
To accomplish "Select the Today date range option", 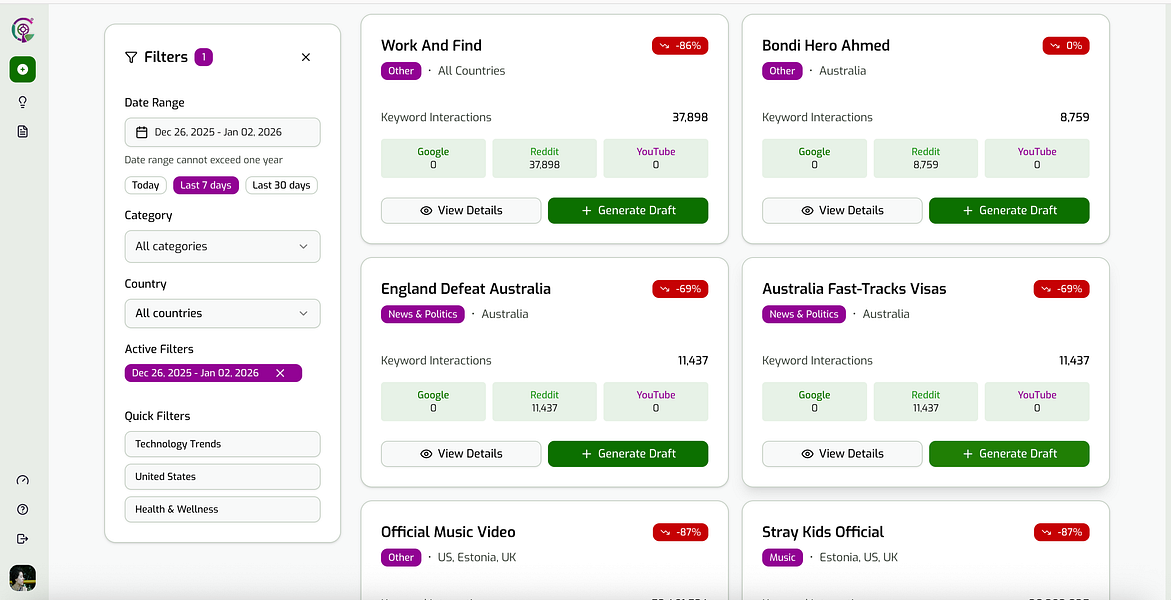I will point(146,185).
